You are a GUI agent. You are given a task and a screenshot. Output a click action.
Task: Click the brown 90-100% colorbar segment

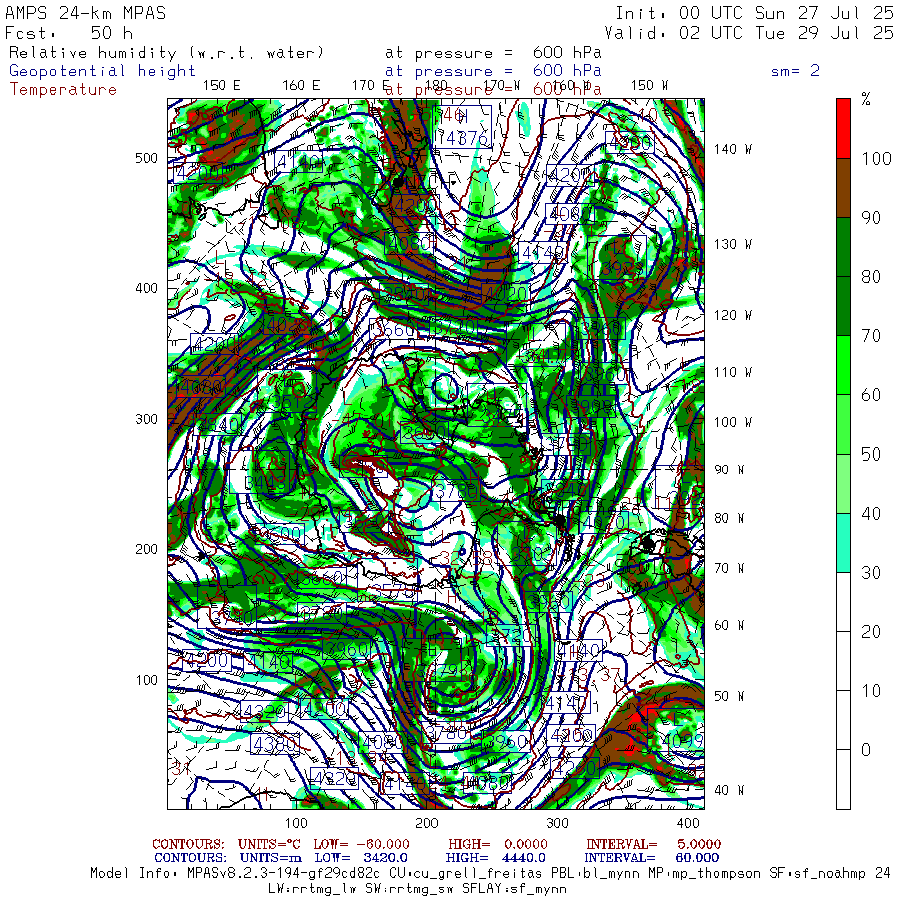[x=843, y=188]
